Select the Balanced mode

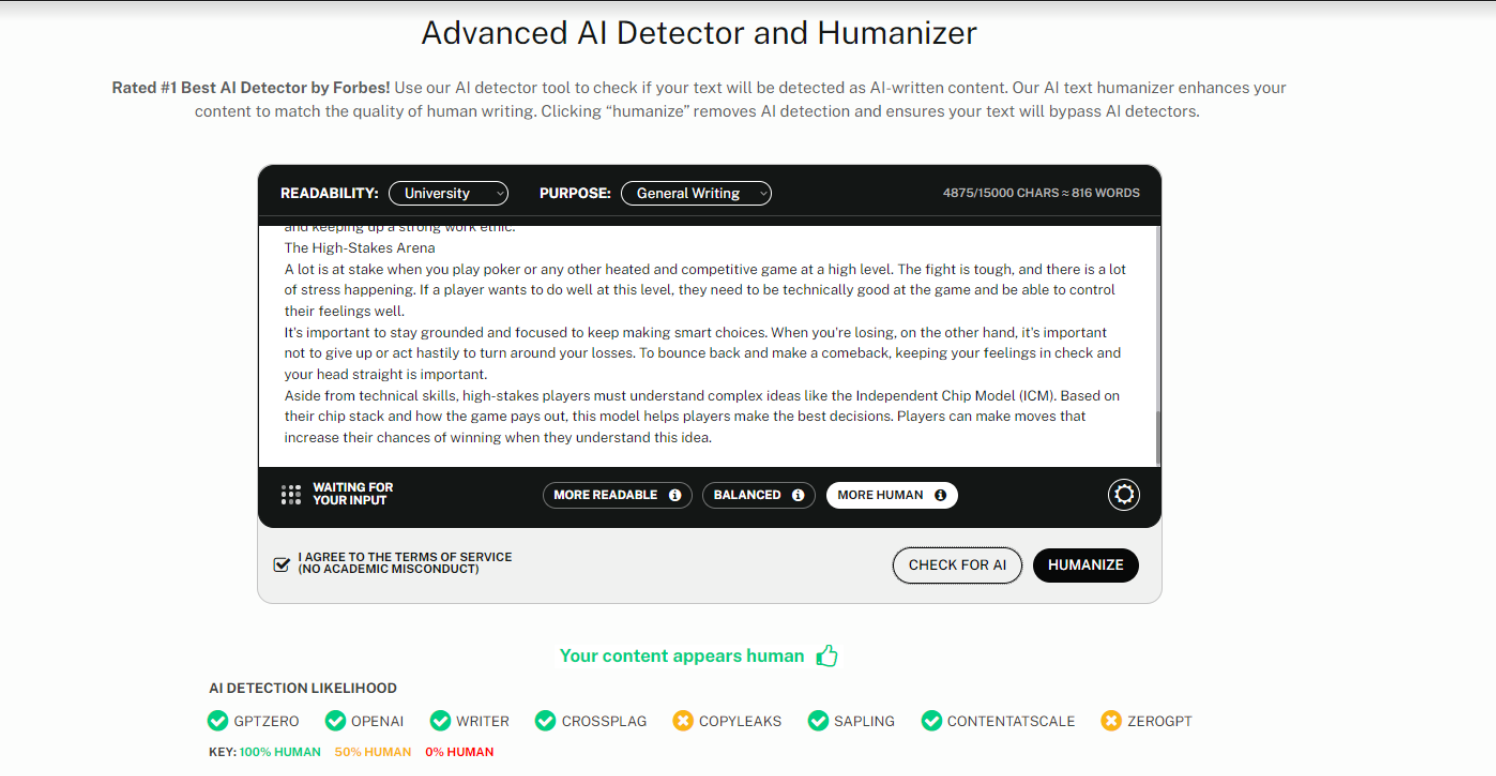click(747, 495)
